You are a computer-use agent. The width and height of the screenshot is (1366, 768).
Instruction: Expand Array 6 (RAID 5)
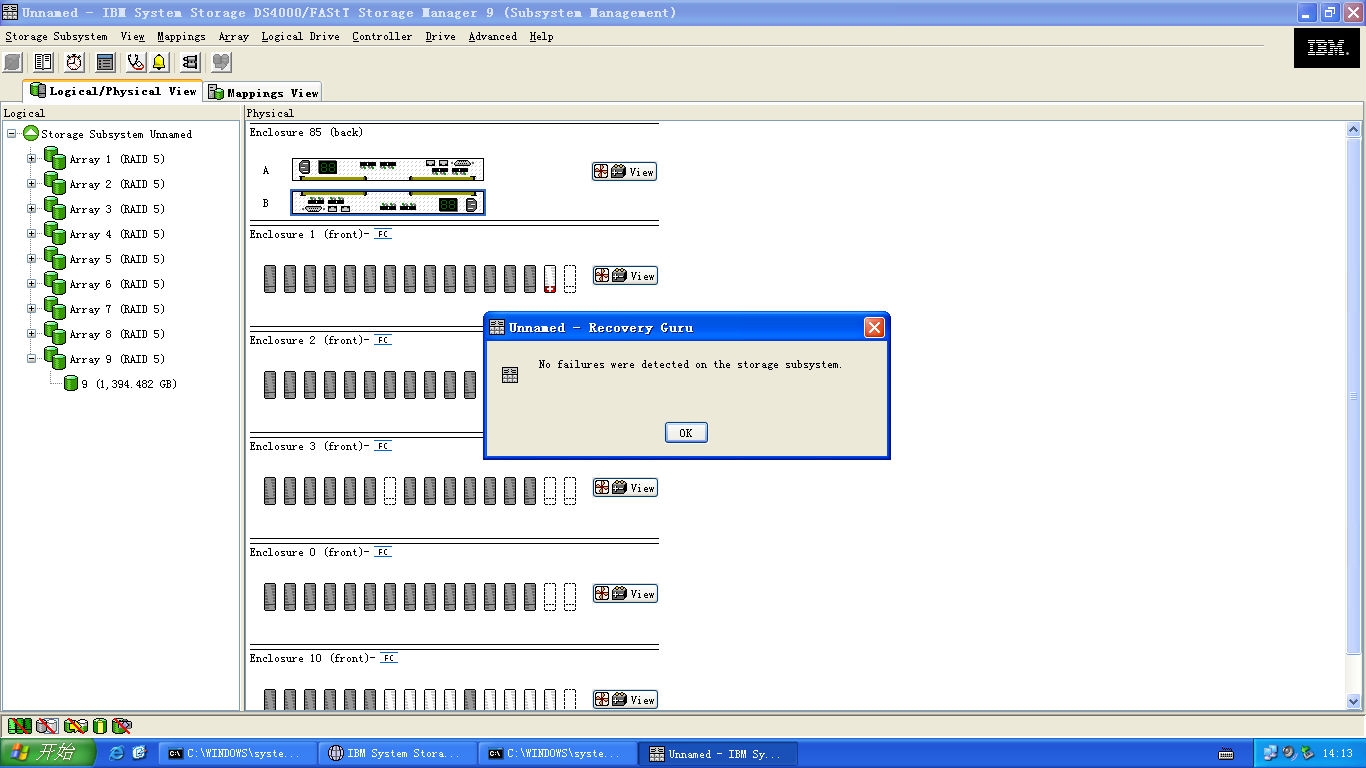pyautogui.click(x=31, y=283)
